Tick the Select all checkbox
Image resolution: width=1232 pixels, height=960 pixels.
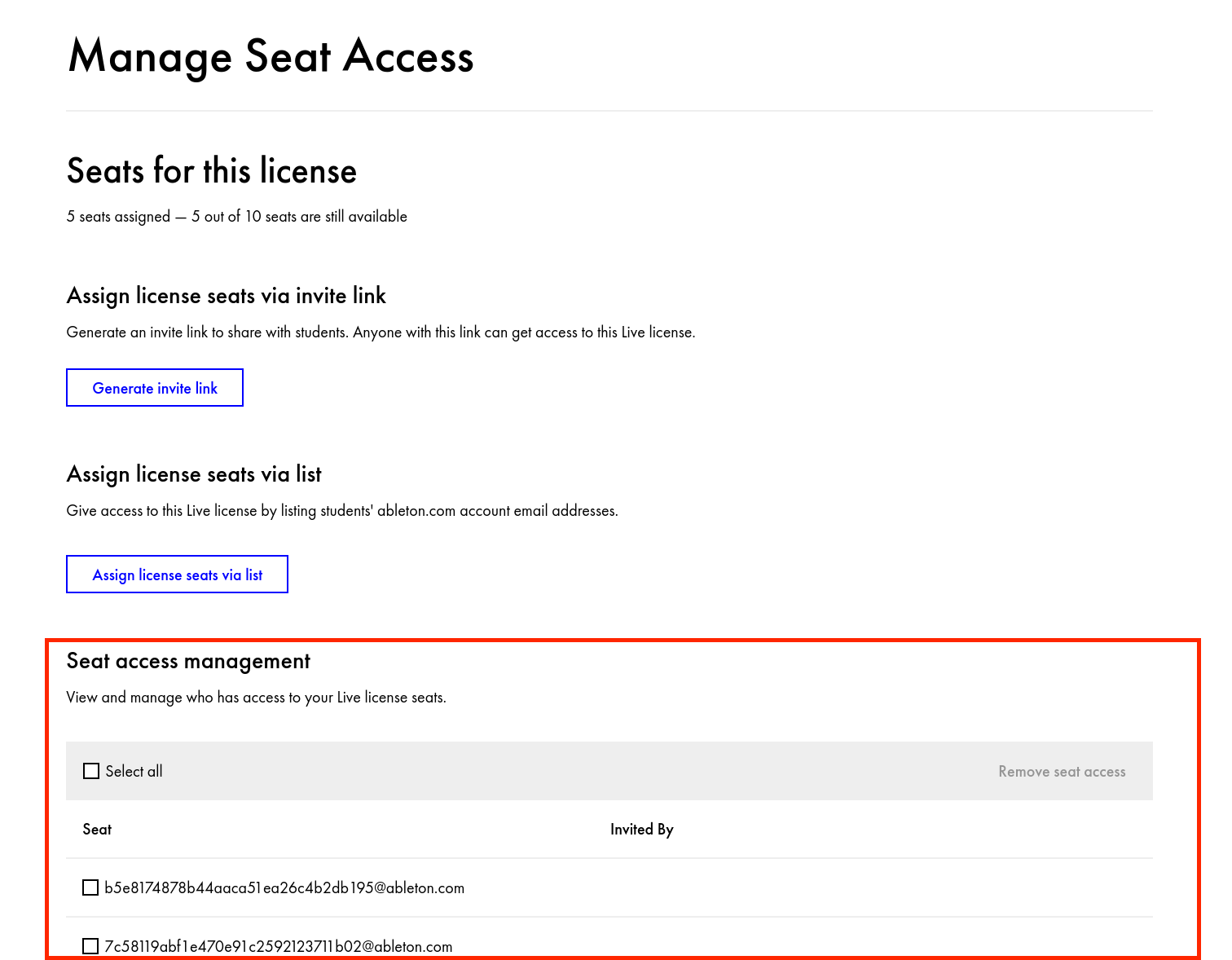[91, 771]
